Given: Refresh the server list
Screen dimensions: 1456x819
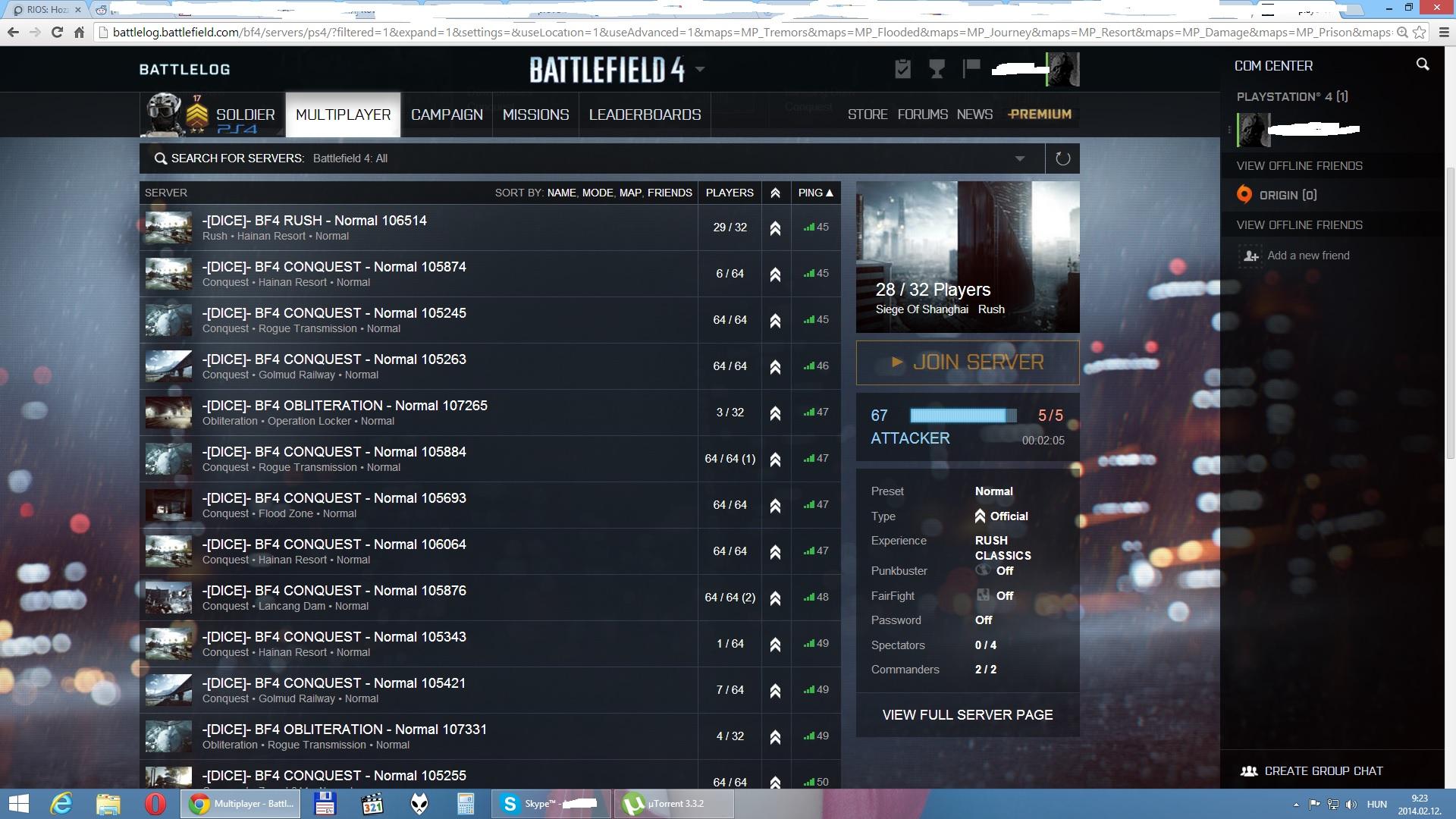Looking at the screenshot, I should (1062, 158).
